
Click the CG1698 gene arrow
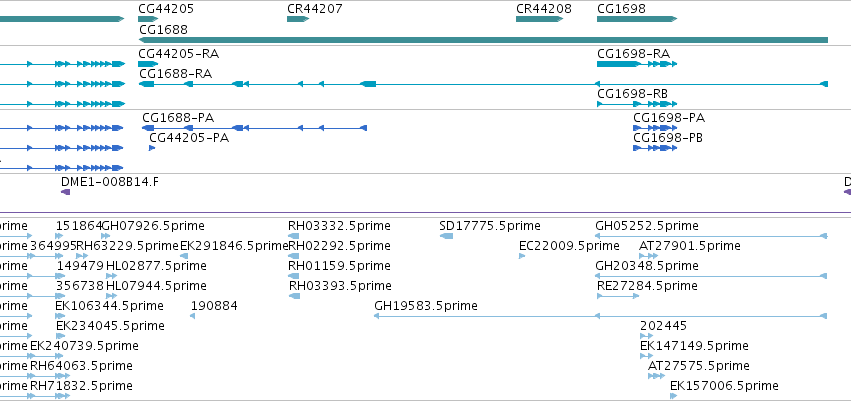(x=637, y=19)
